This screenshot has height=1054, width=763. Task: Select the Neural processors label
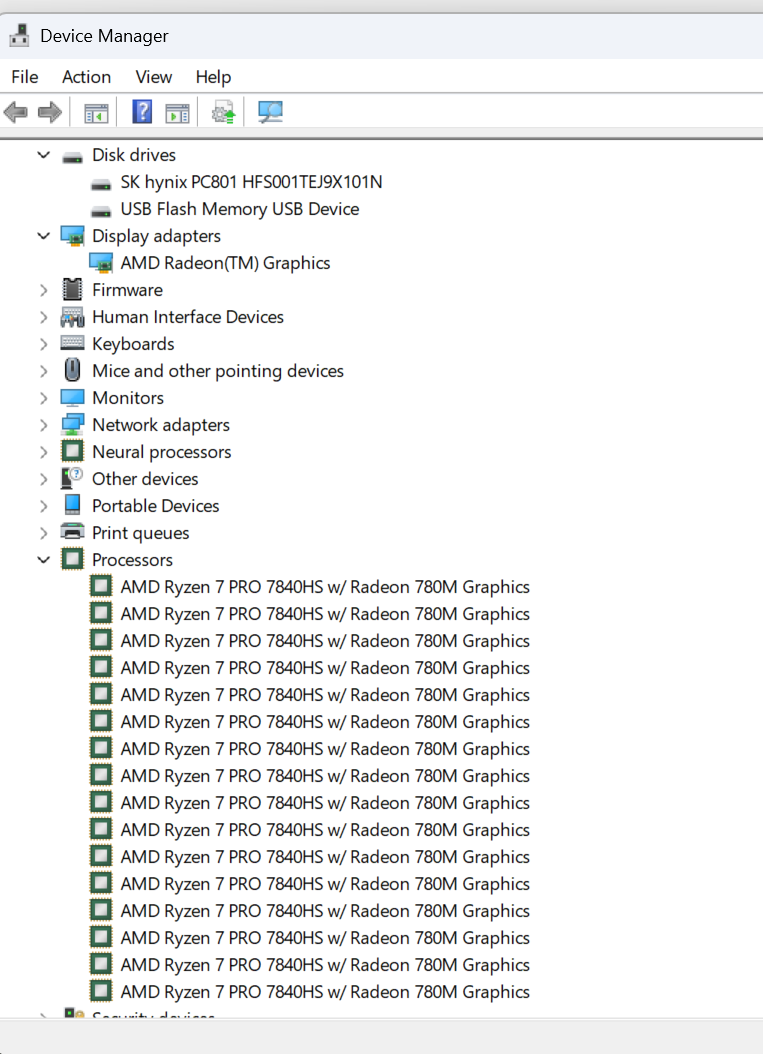point(161,452)
